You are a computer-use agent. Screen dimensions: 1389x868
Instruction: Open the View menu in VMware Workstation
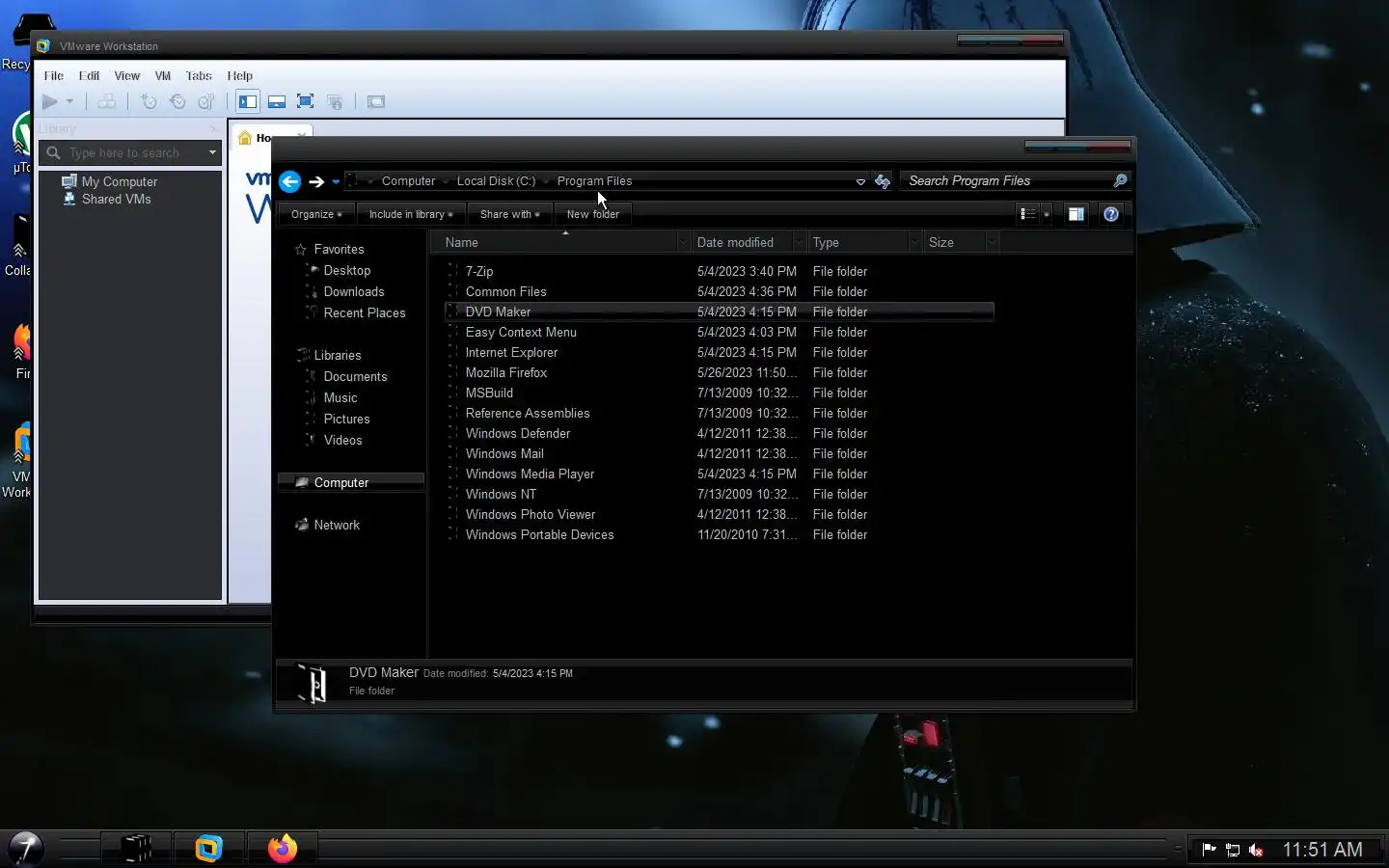[127, 76]
